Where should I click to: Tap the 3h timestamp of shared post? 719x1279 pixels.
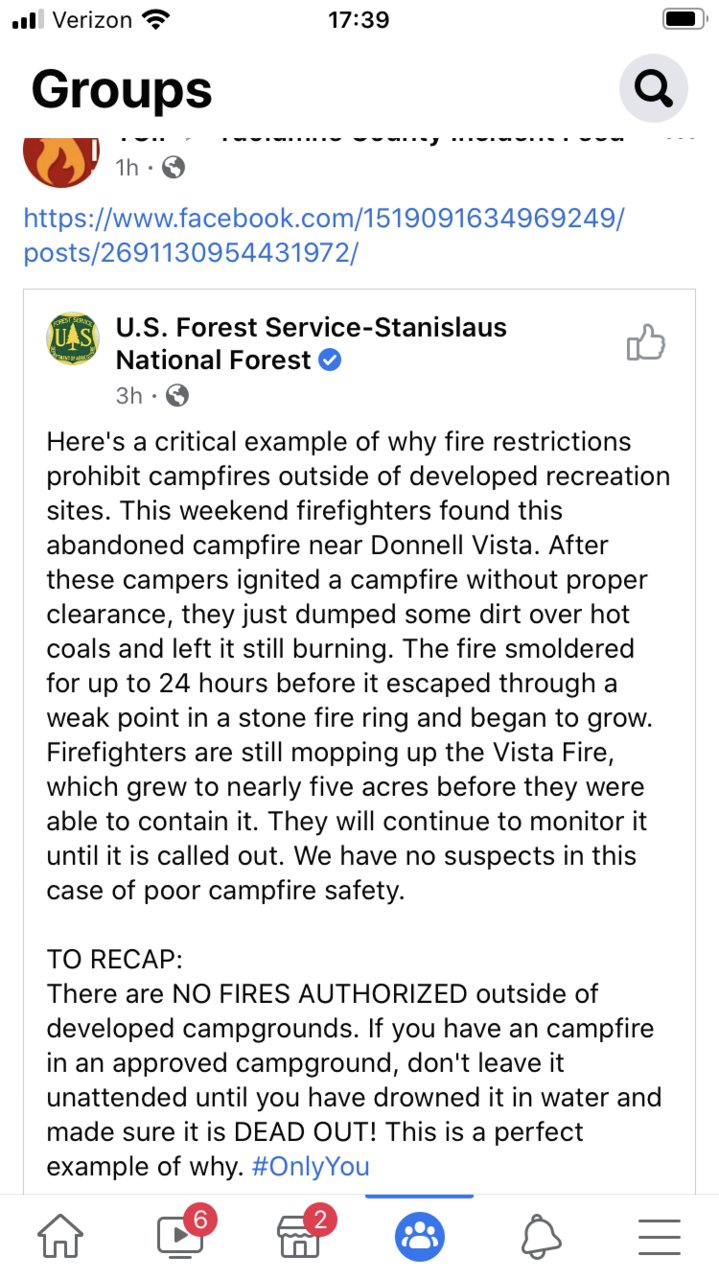coord(129,396)
